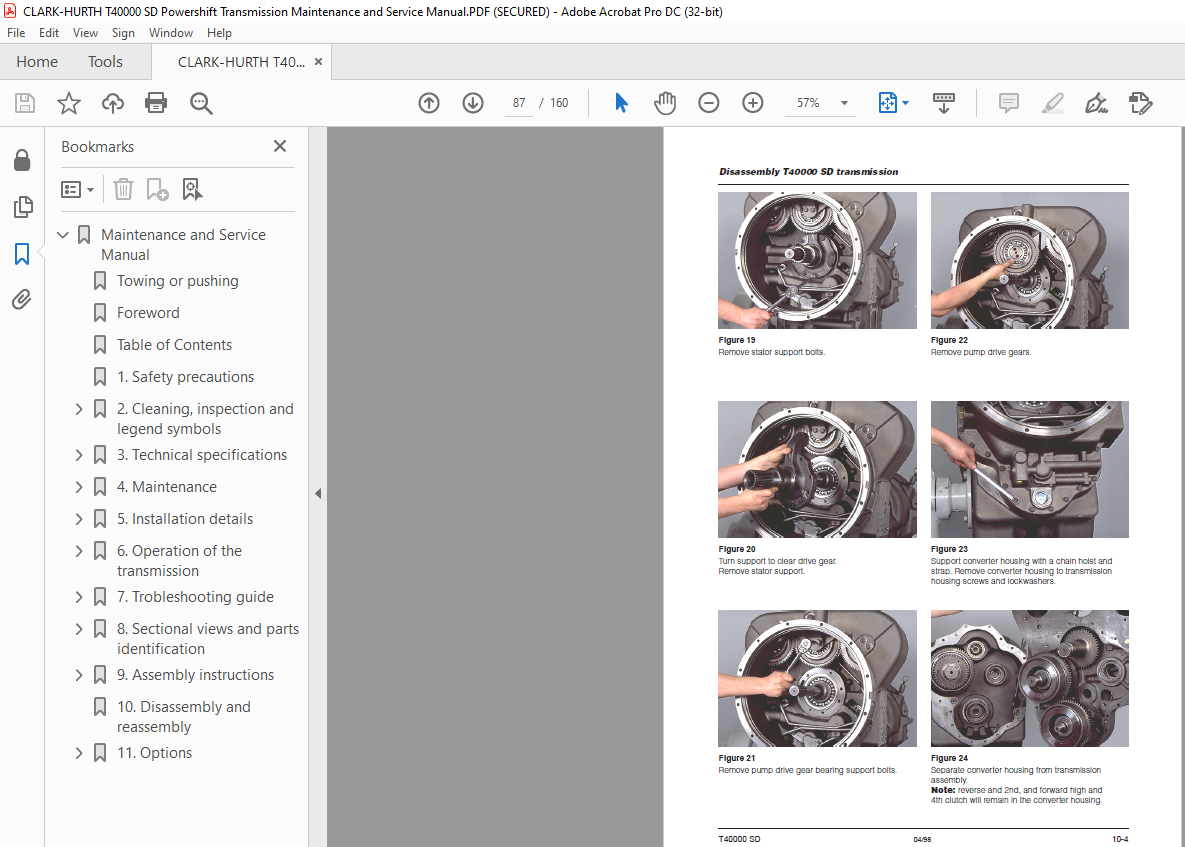Add a new bookmark icon

(x=157, y=189)
